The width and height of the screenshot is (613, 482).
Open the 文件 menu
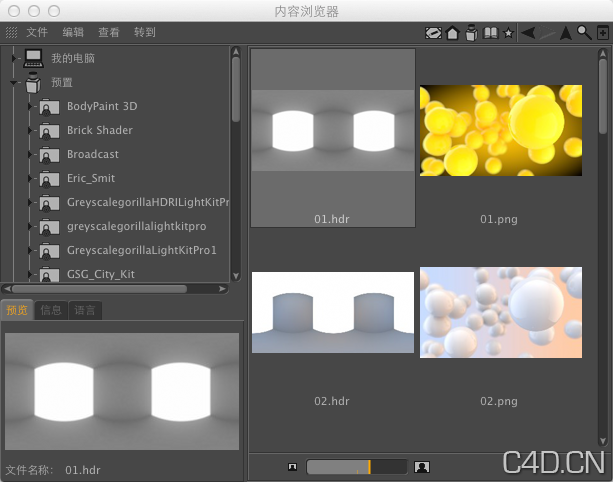pyautogui.click(x=37, y=32)
